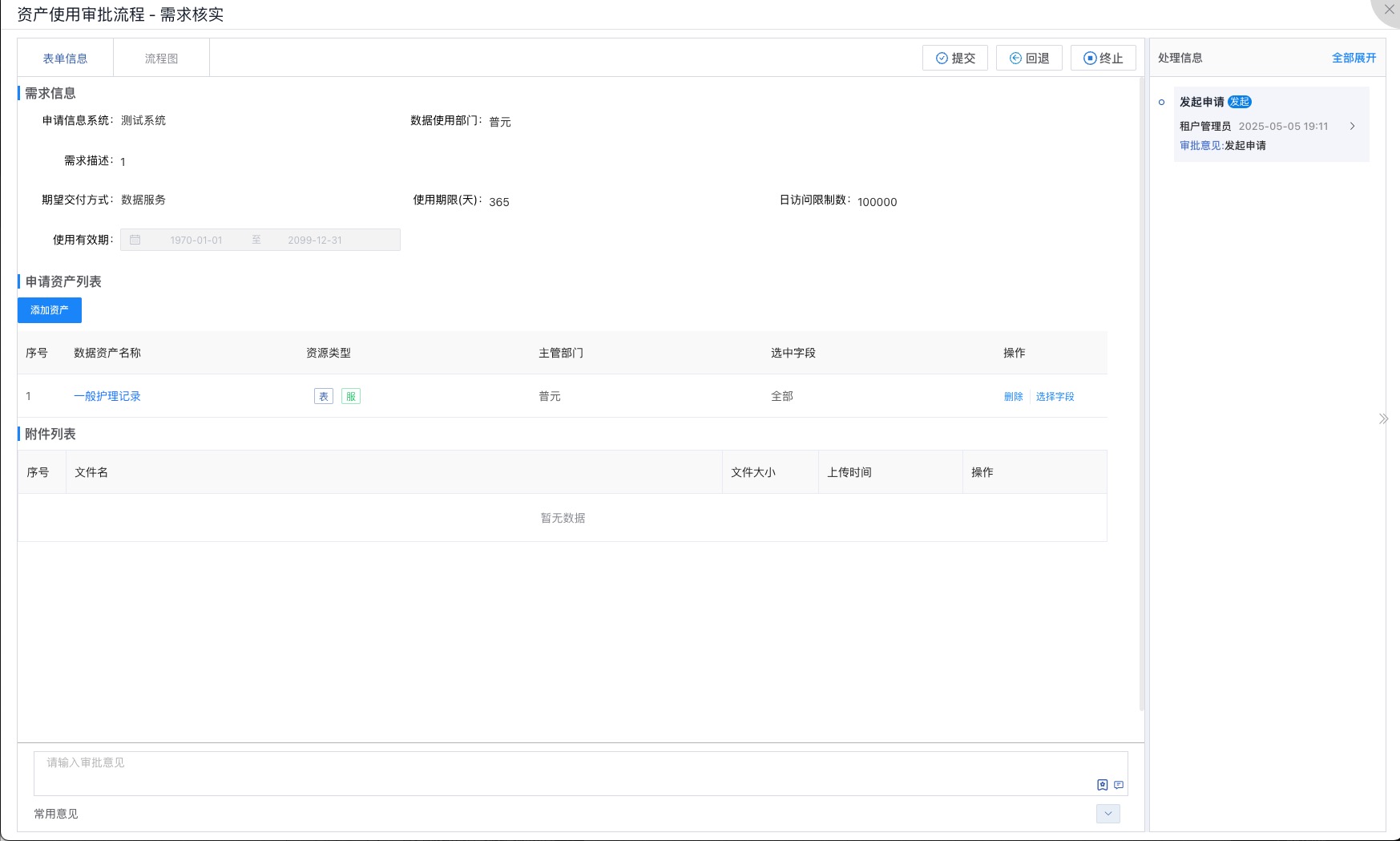Image resolution: width=1400 pixels, height=841 pixels.
Task: Open the 一般护理记录 asset link
Action: pyautogui.click(x=107, y=396)
